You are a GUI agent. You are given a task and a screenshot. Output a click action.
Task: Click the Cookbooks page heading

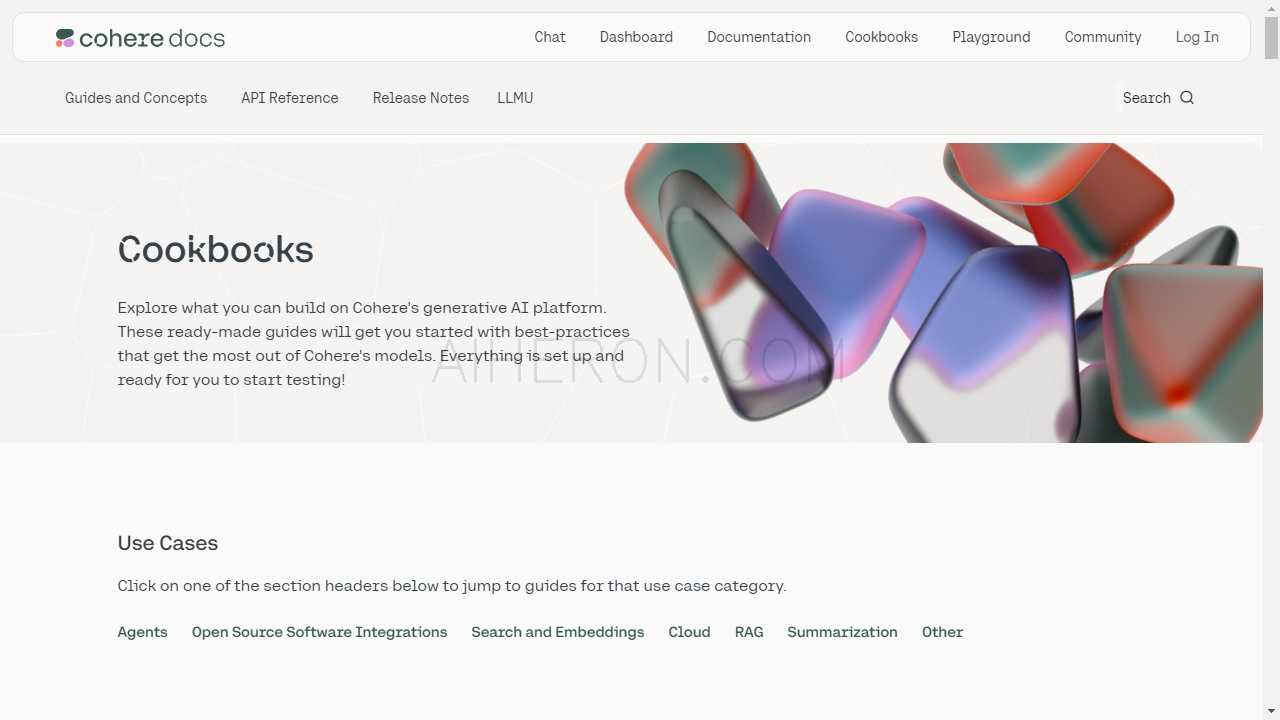[216, 249]
